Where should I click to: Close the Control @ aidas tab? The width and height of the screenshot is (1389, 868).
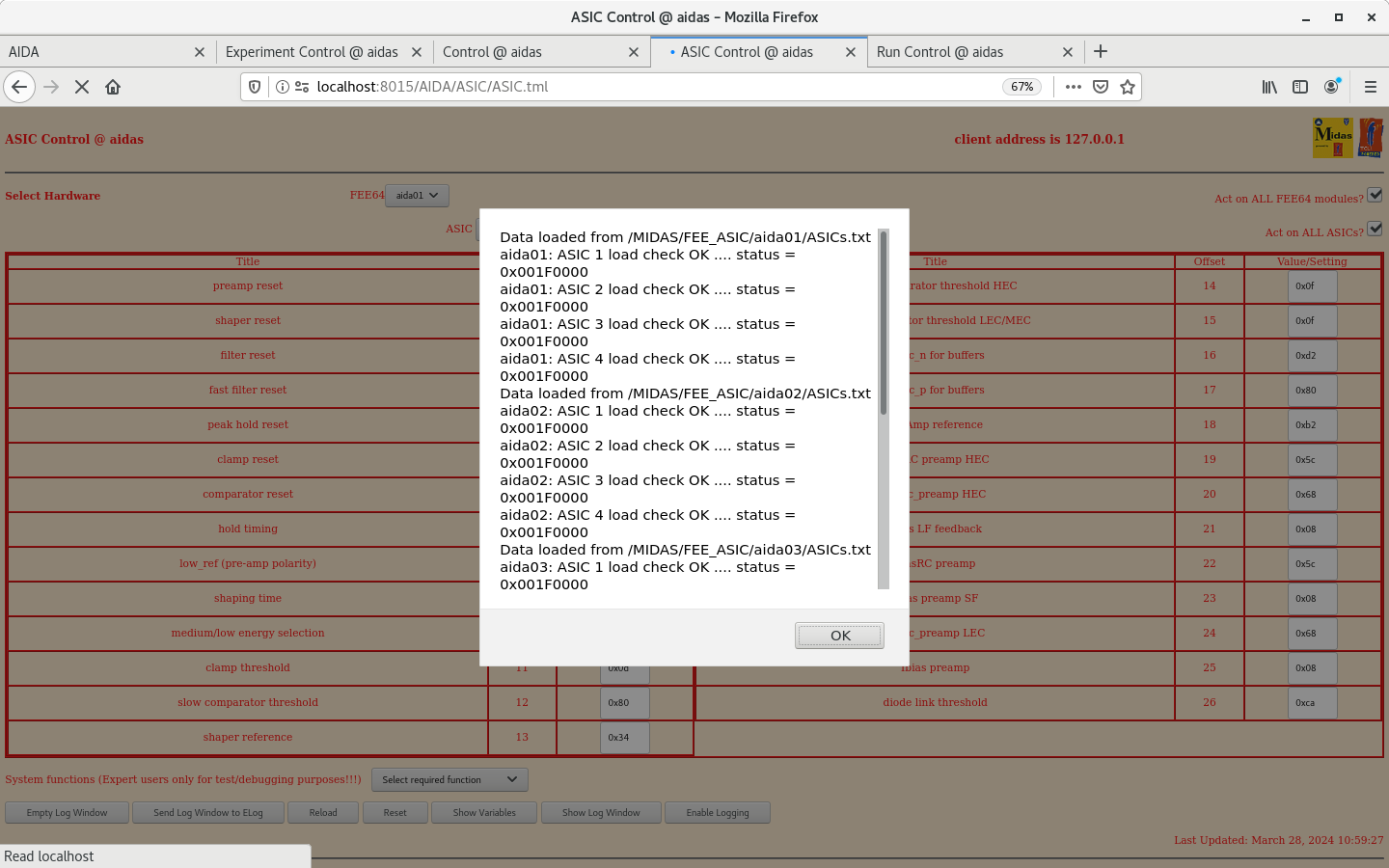(x=634, y=52)
